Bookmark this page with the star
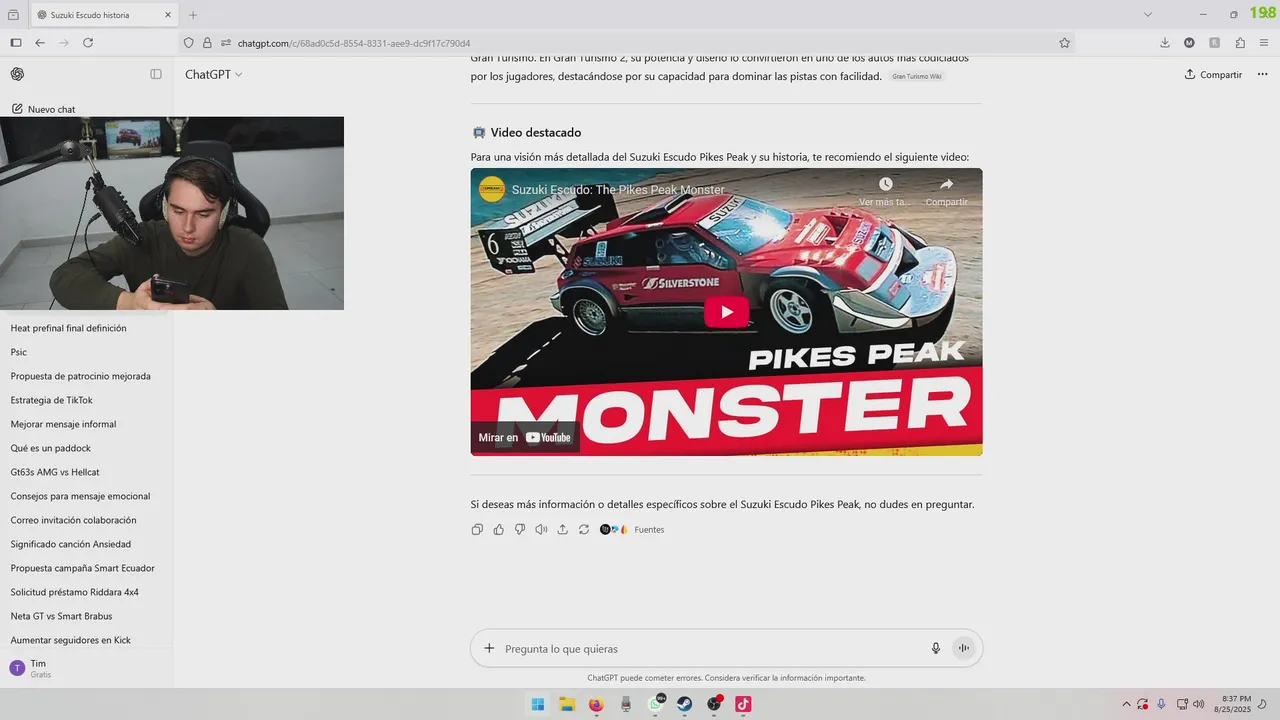The image size is (1280, 720). (x=1064, y=43)
